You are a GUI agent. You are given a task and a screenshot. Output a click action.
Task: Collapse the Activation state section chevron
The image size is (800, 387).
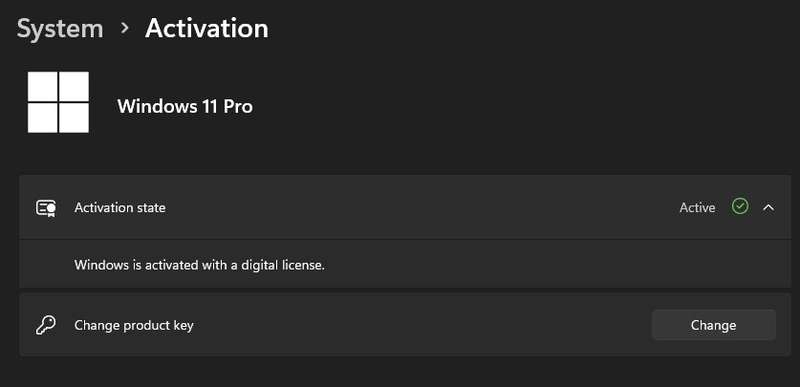click(768, 208)
